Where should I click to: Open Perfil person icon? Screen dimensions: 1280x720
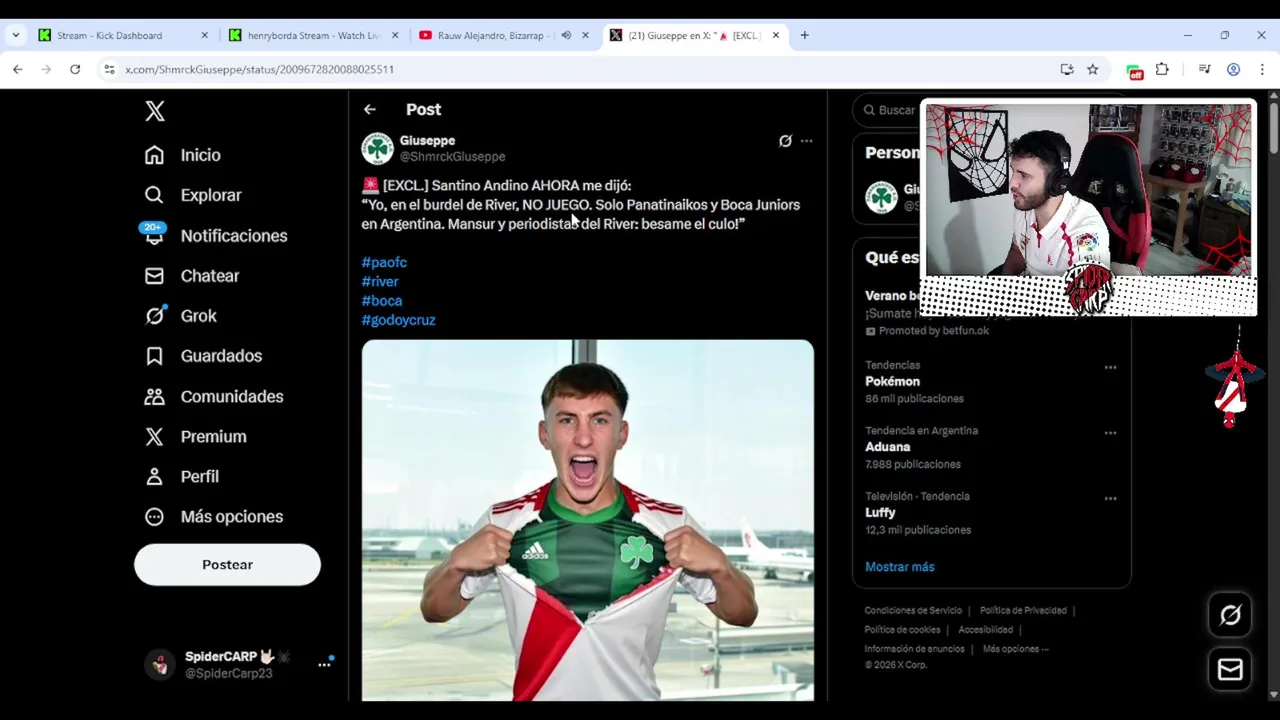point(154,477)
